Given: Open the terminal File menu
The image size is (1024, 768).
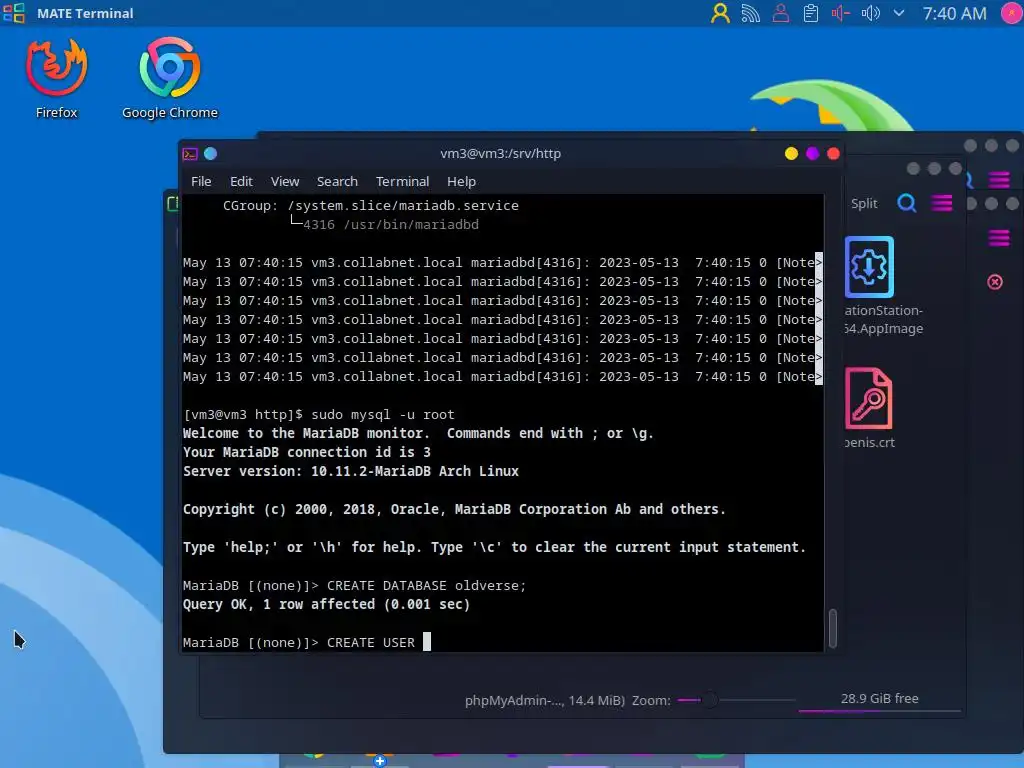Looking at the screenshot, I should [201, 182].
